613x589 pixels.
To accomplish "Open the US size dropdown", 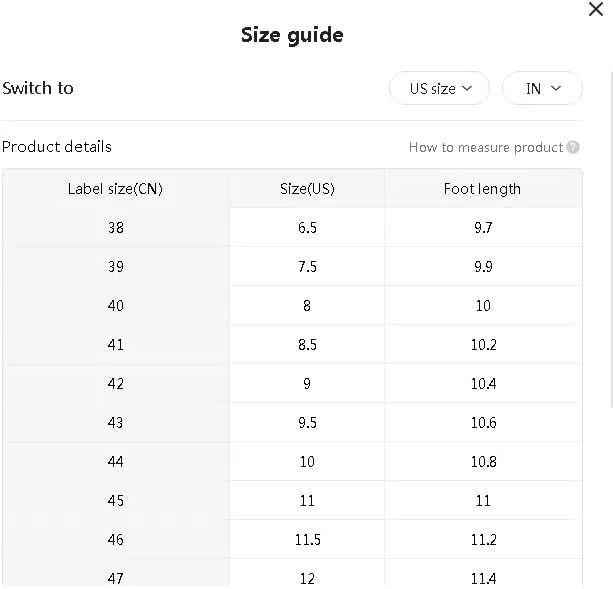I will point(439,88).
